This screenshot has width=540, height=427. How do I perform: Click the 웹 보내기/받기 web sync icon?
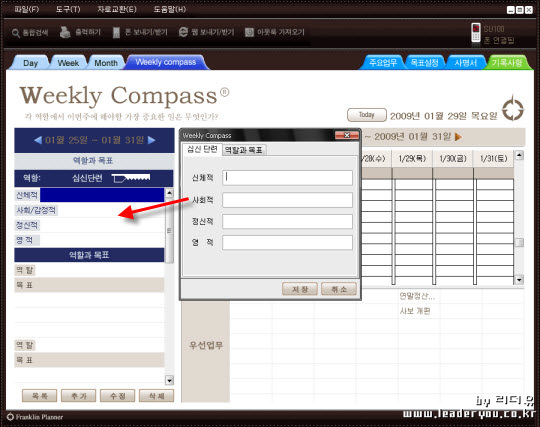pyautogui.click(x=183, y=32)
